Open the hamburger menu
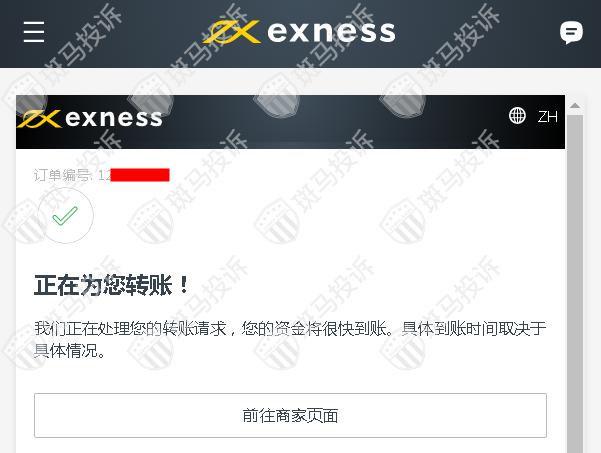The height and width of the screenshot is (453, 601). point(34,32)
